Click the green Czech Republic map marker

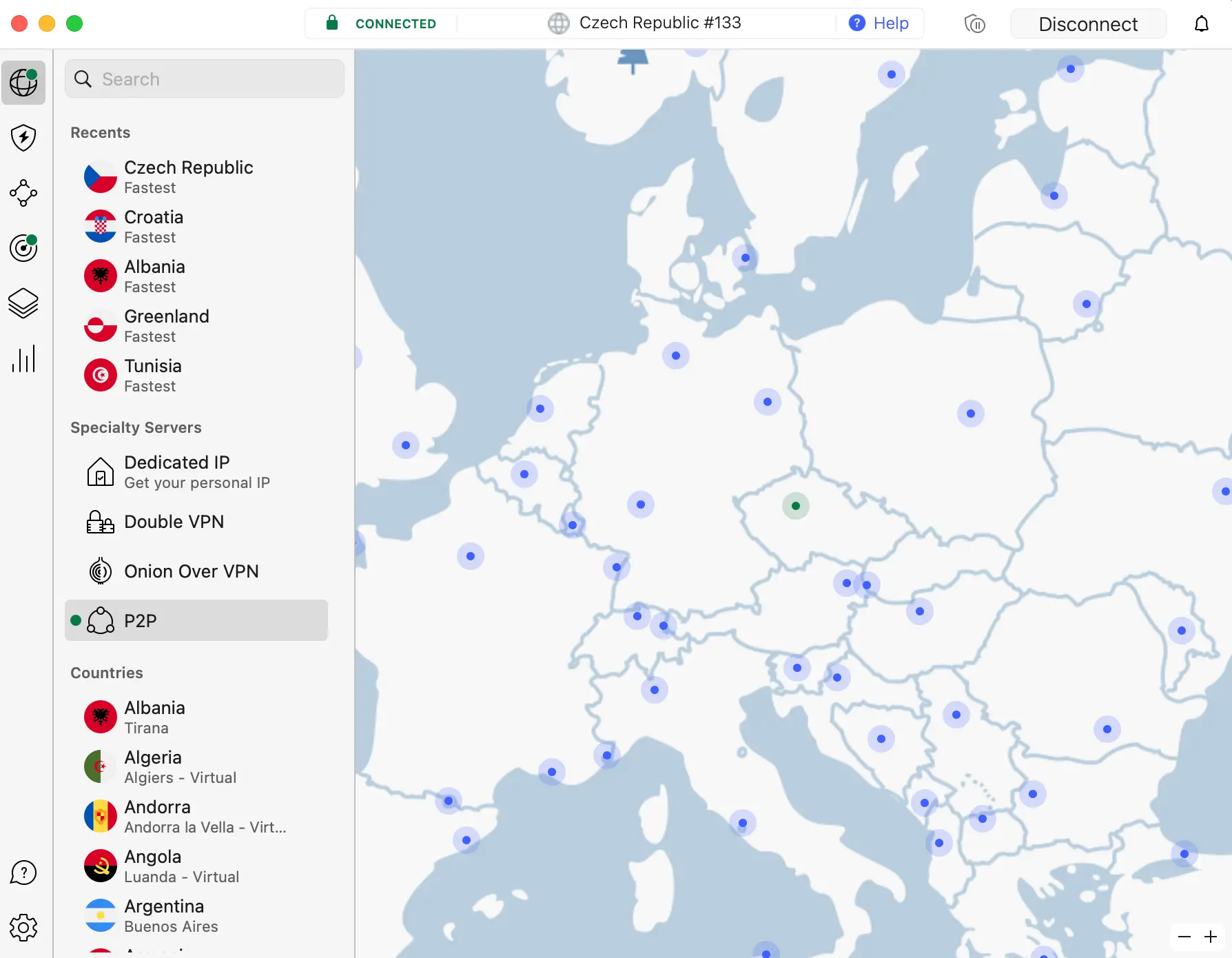tap(796, 506)
